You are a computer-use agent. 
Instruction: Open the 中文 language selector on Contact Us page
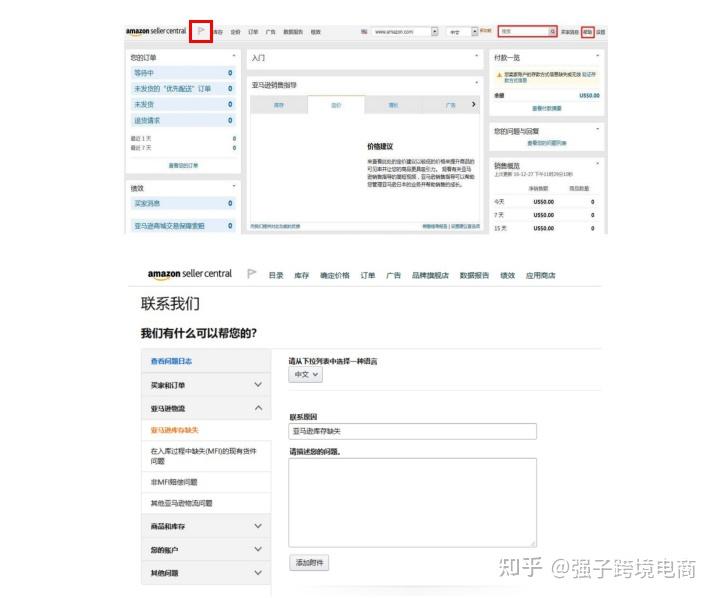[x=306, y=374]
